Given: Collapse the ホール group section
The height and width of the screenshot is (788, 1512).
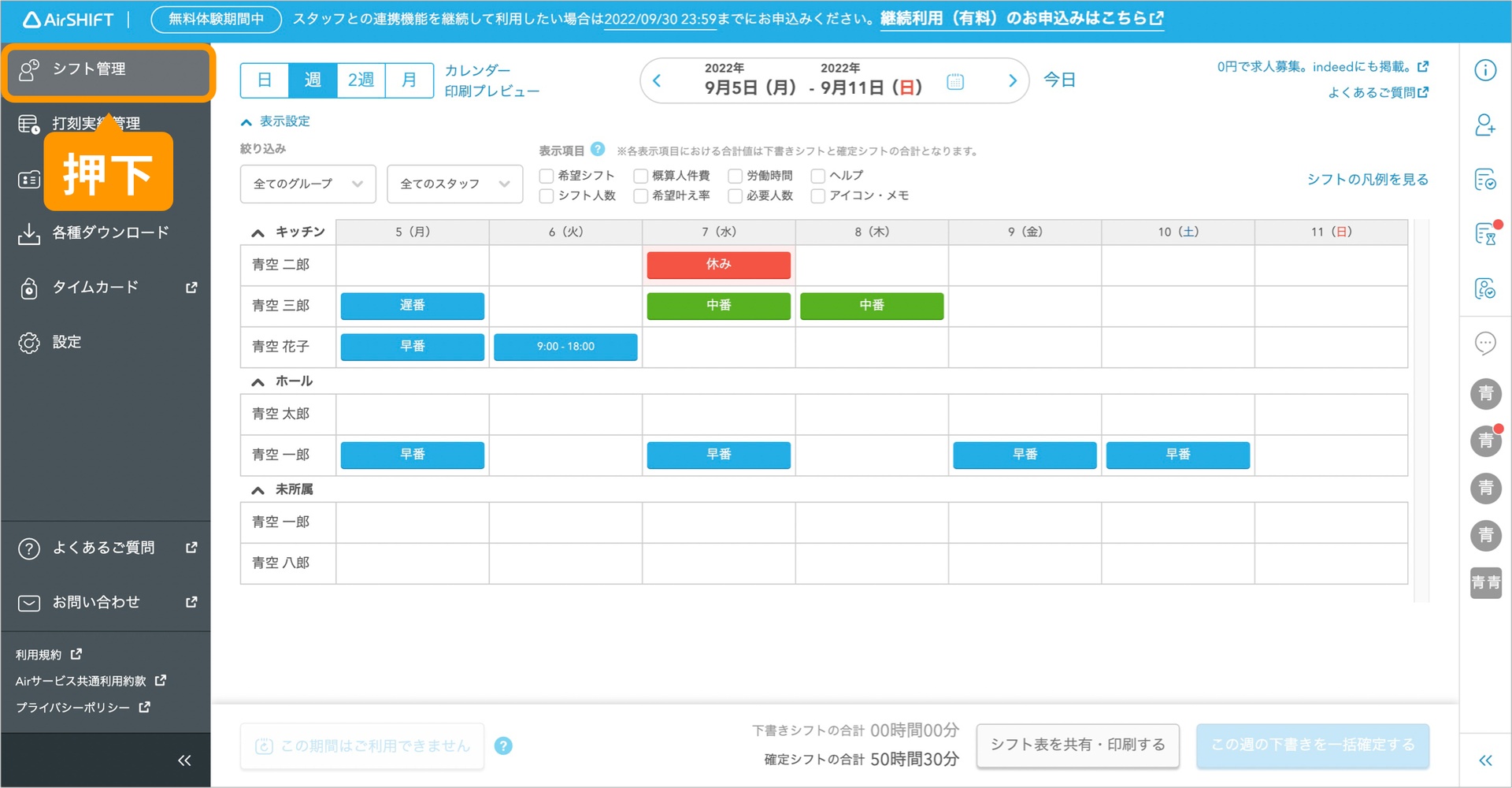Looking at the screenshot, I should pos(257,381).
